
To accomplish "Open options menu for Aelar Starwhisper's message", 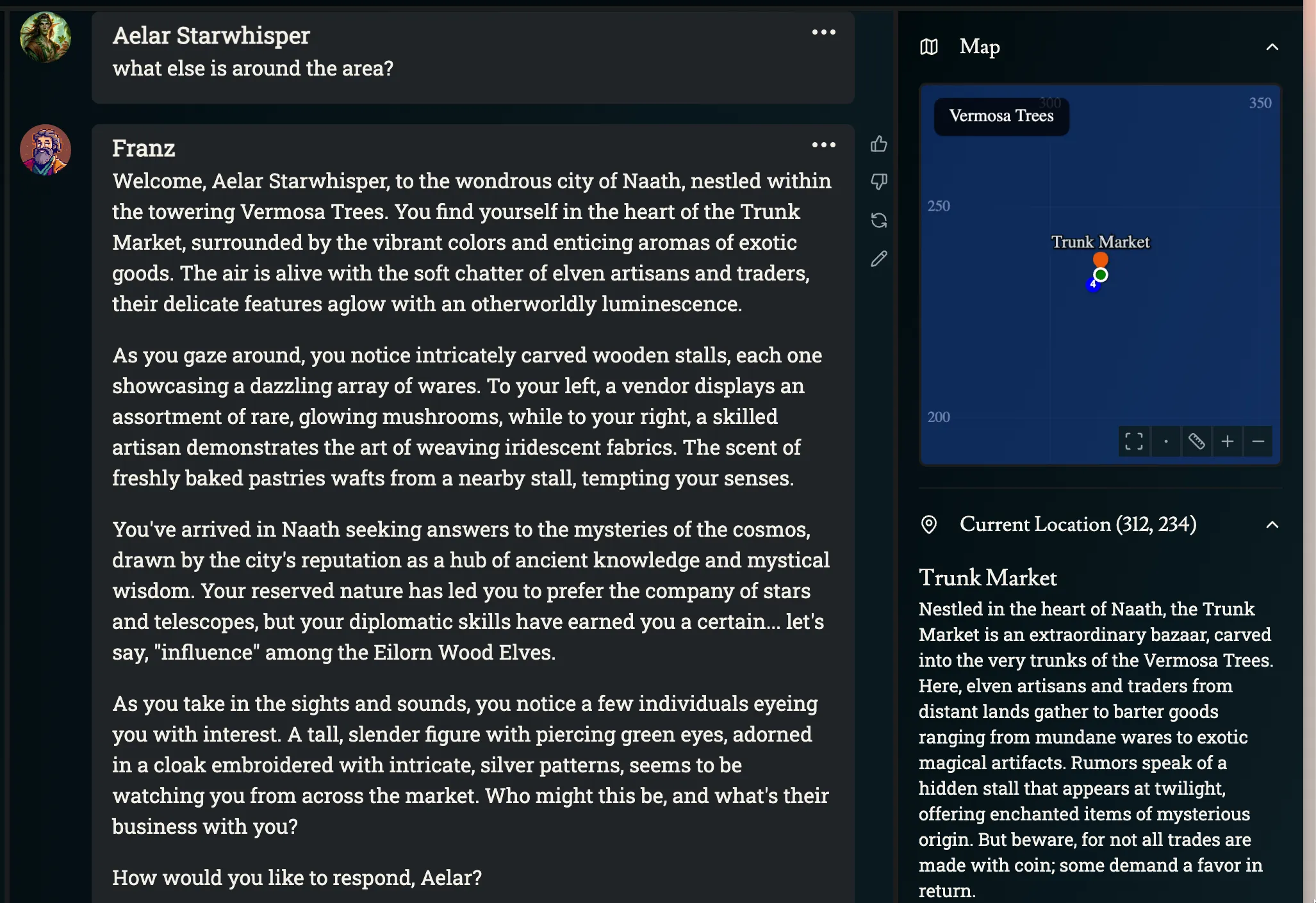I will (823, 32).
